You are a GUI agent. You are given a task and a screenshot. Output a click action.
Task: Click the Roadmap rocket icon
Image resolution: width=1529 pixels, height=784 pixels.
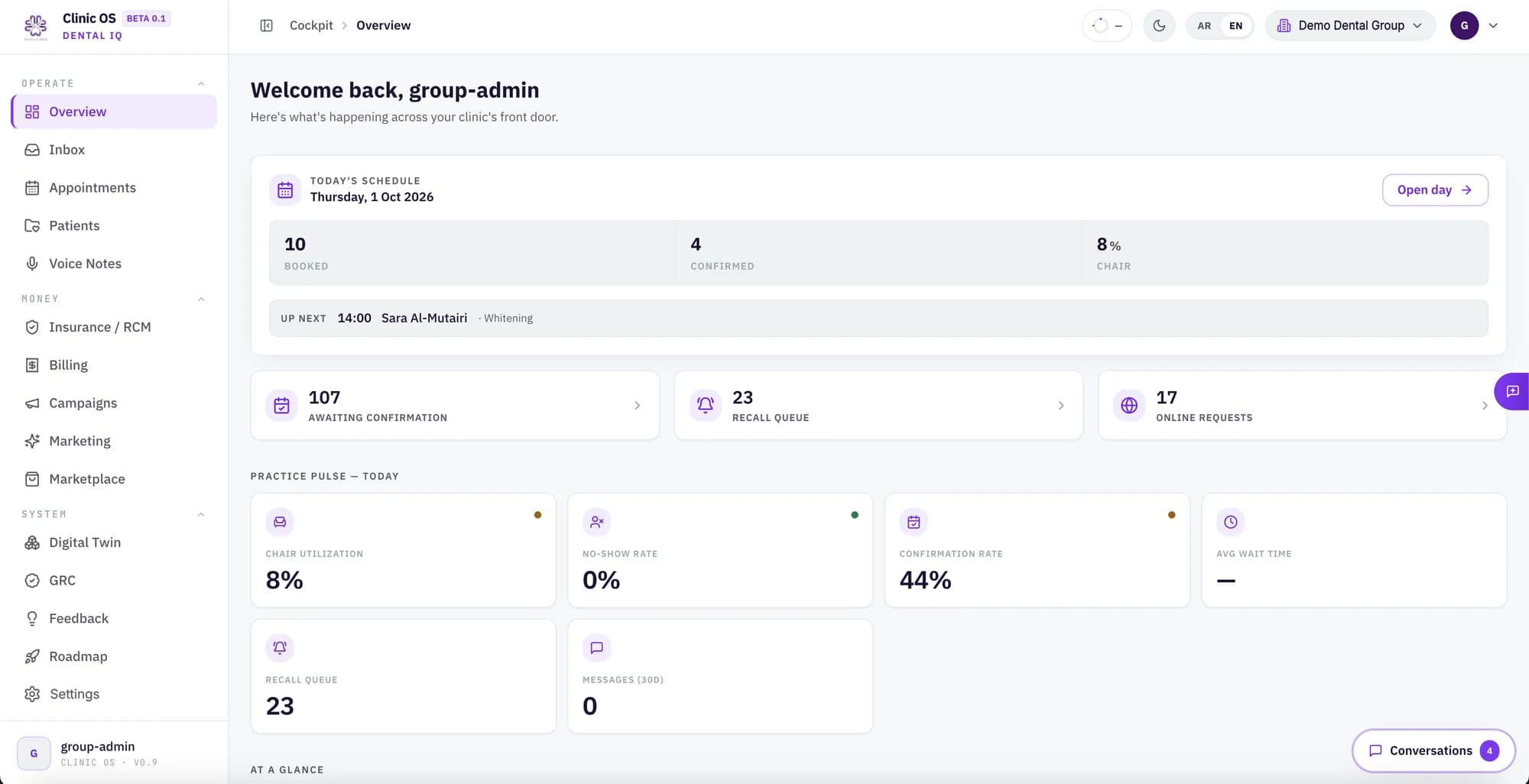pyautogui.click(x=32, y=656)
